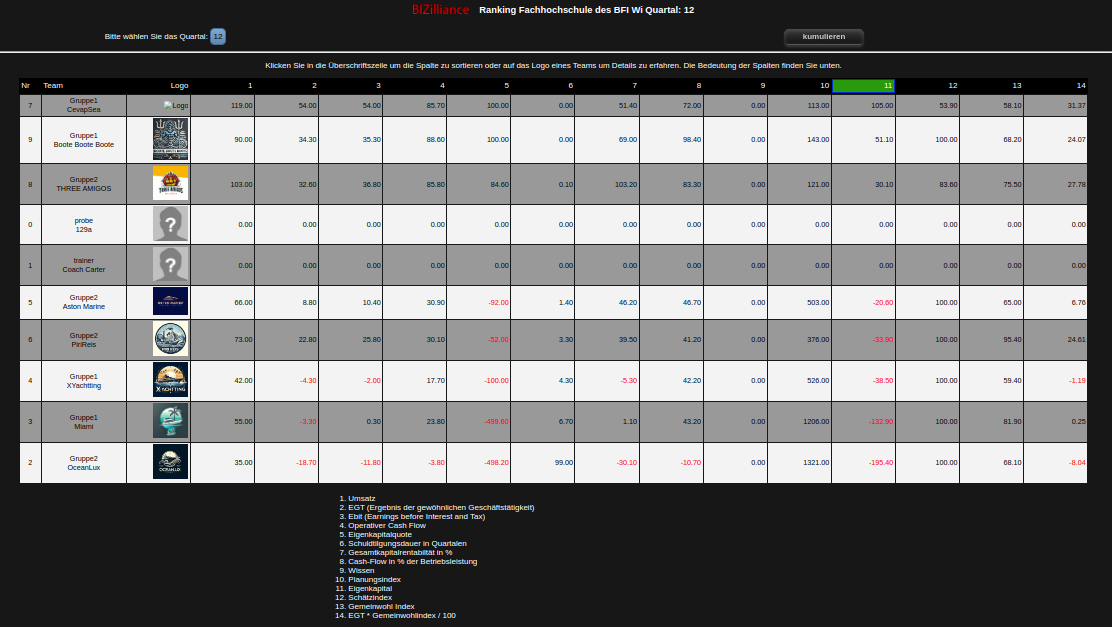Image resolution: width=1112 pixels, height=627 pixels.
Task: Click the THREE AMIGOS team logo
Action: 170,183
